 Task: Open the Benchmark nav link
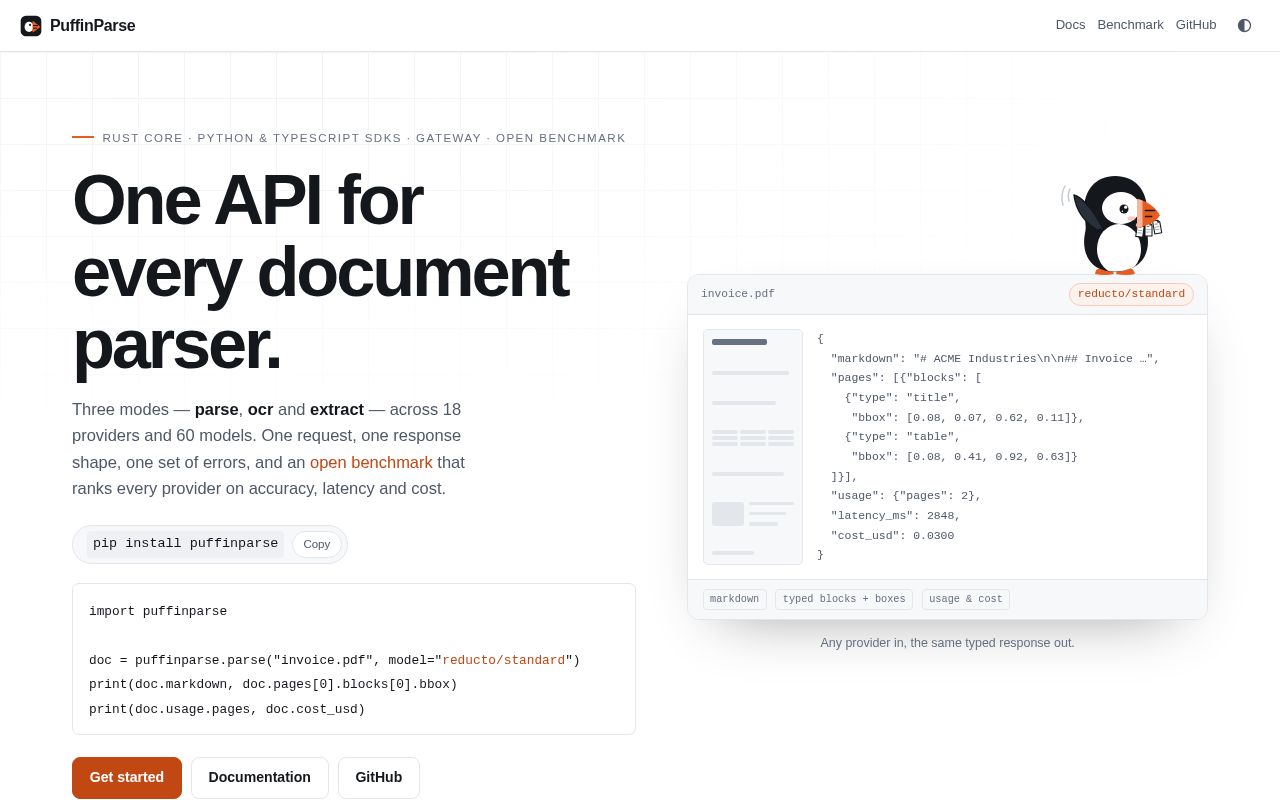(x=1130, y=25)
